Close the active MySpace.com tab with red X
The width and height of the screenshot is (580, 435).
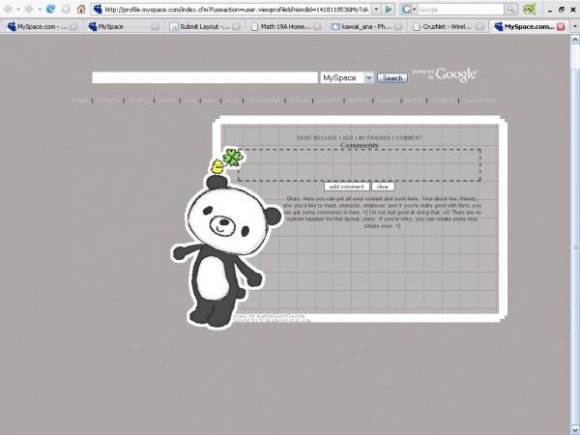pyautogui.click(x=561, y=26)
